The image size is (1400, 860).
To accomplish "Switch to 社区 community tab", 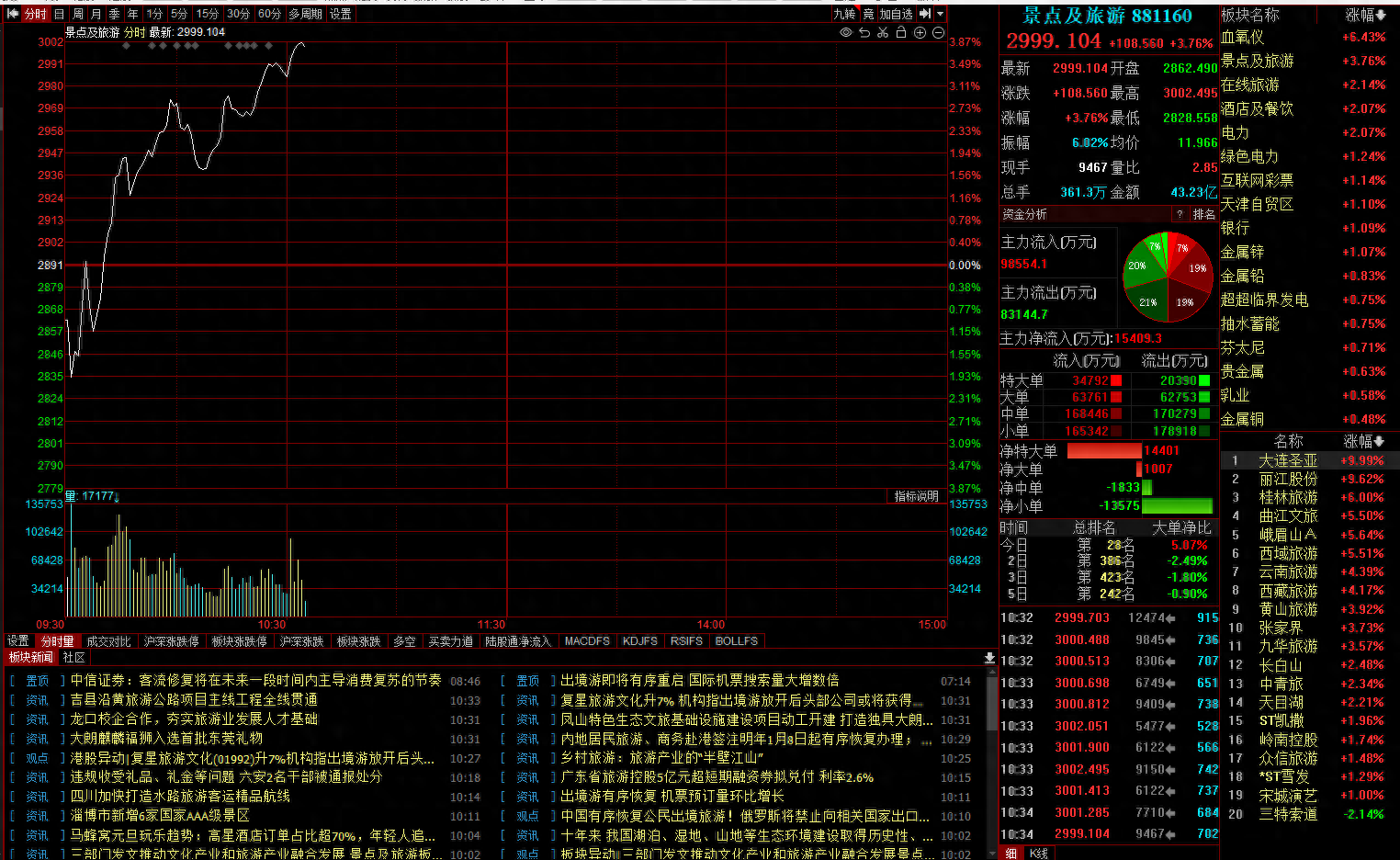I will coord(74,658).
